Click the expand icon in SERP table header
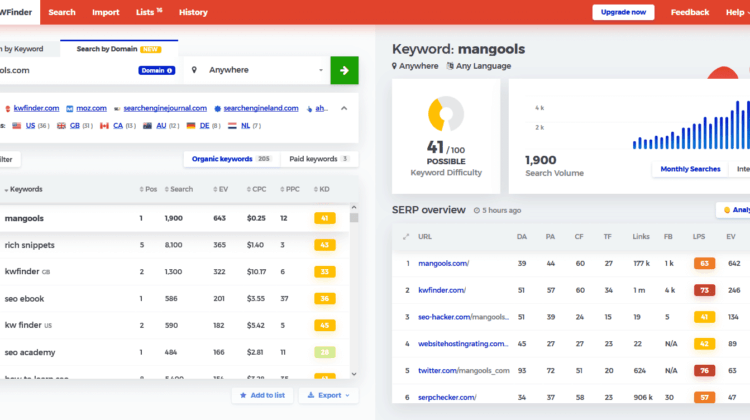750x420 pixels. coord(406,237)
